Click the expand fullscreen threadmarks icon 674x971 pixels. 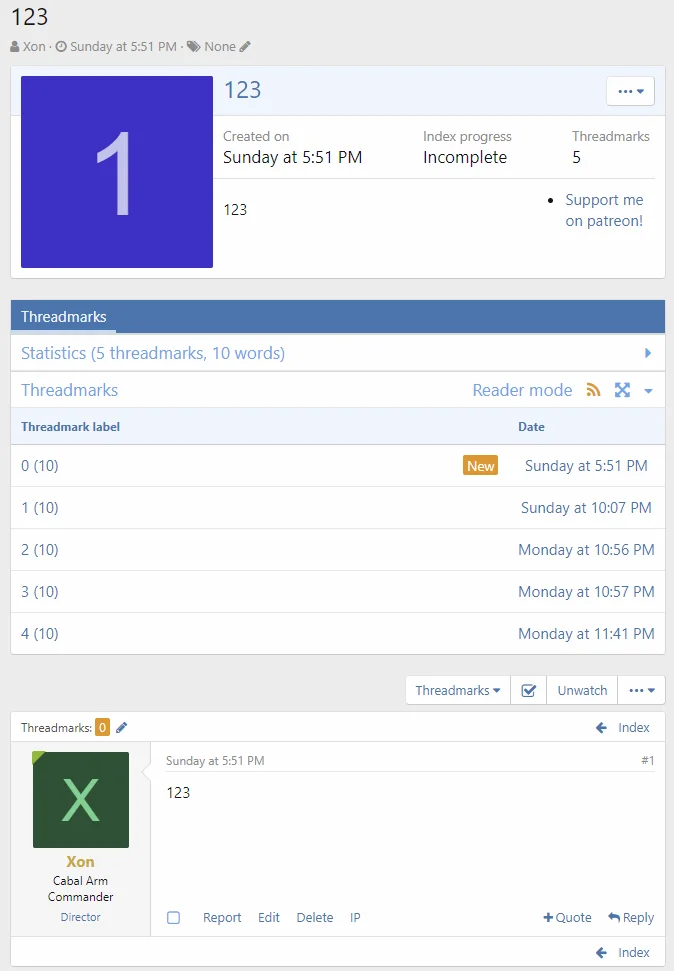tap(622, 390)
